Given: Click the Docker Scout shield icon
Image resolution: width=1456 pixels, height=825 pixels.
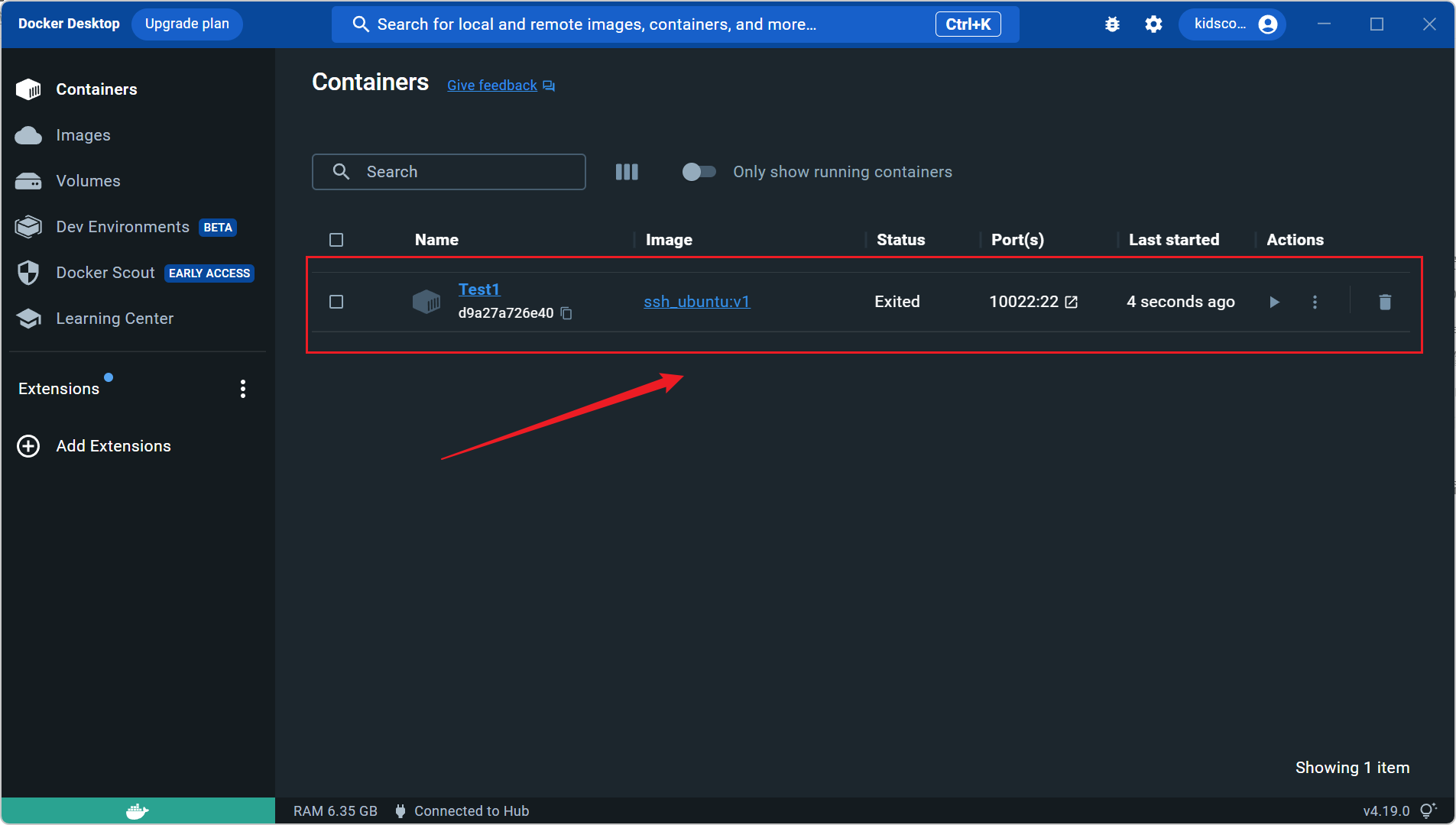Looking at the screenshot, I should coord(28,273).
